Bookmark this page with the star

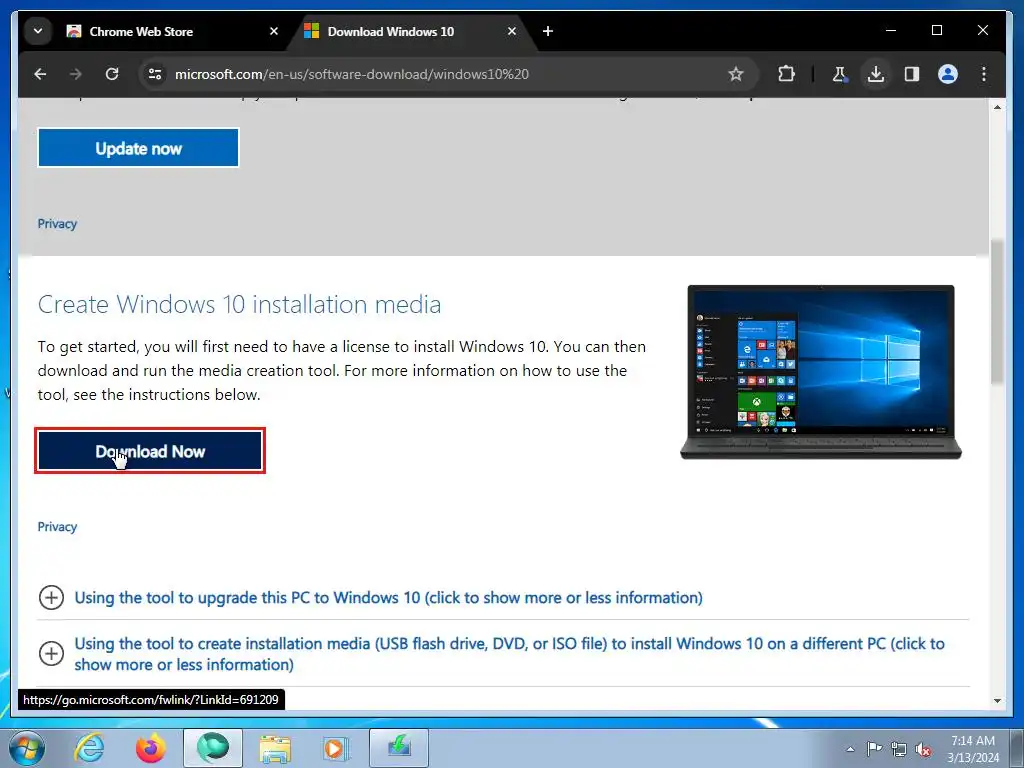(736, 74)
